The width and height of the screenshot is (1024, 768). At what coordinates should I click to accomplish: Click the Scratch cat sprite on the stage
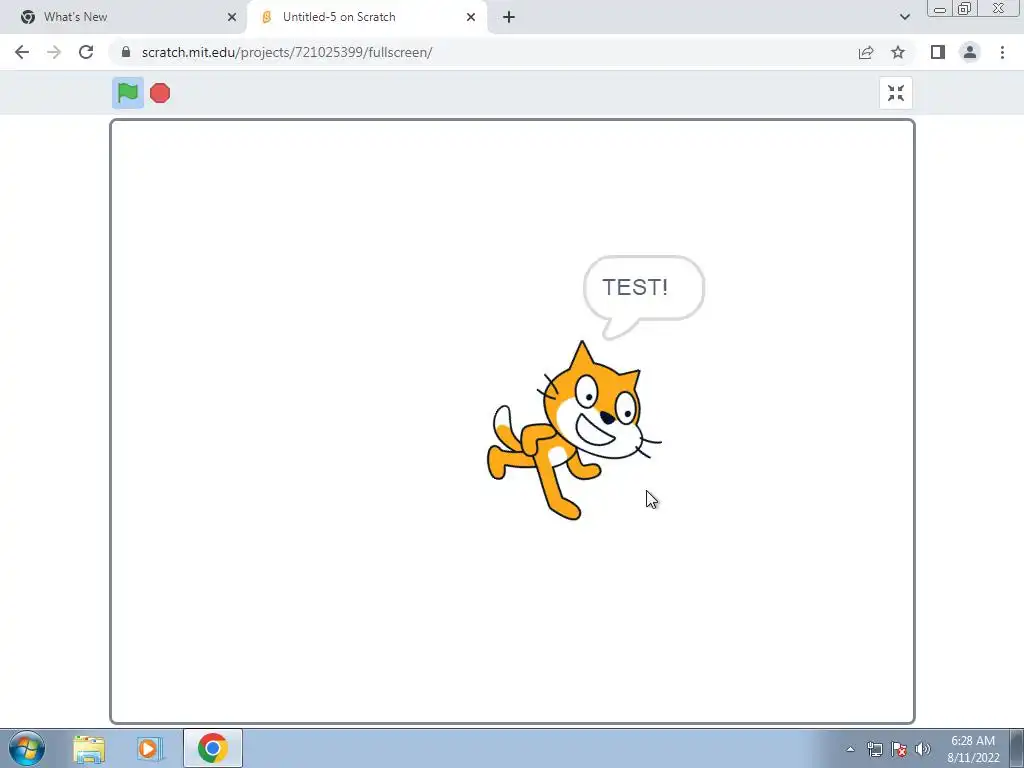click(573, 430)
